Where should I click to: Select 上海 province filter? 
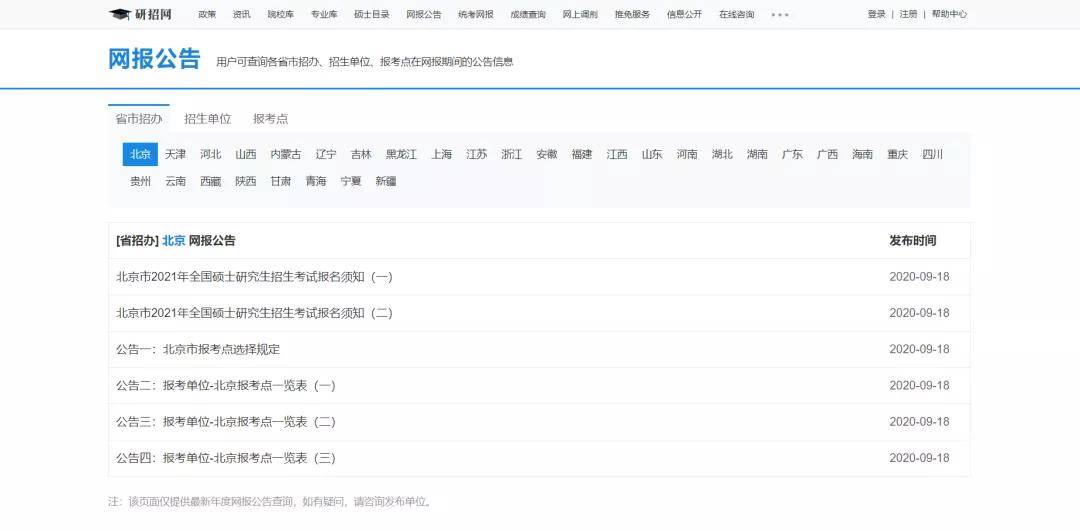point(442,154)
